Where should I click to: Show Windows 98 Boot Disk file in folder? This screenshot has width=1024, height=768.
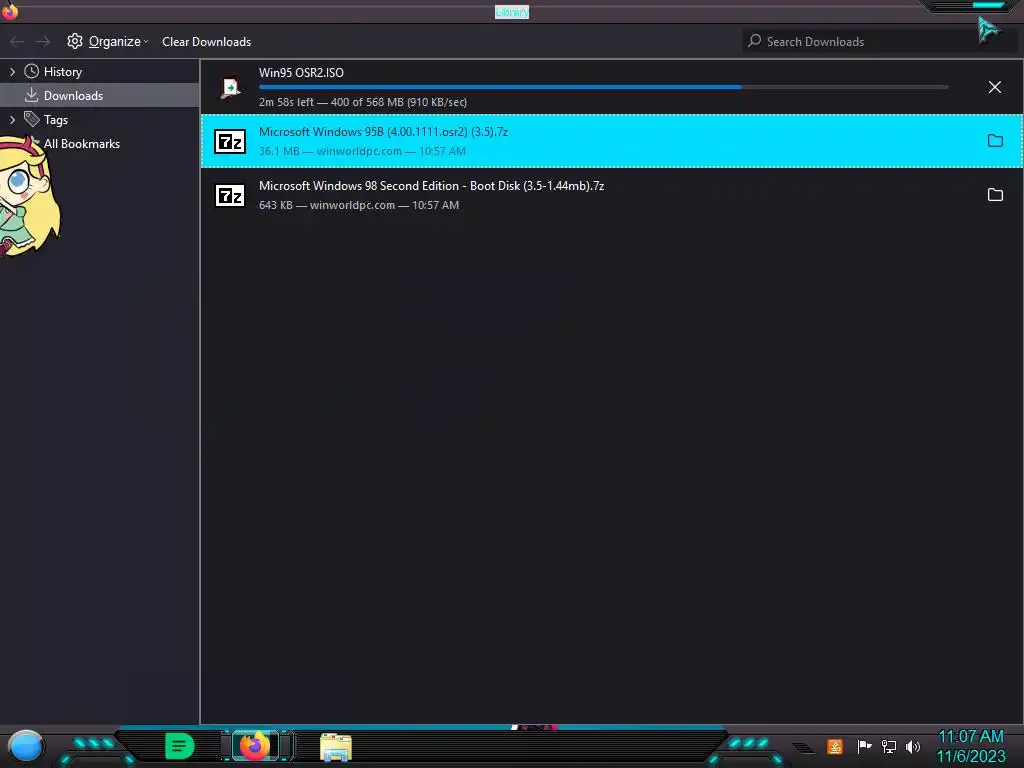[x=995, y=195]
